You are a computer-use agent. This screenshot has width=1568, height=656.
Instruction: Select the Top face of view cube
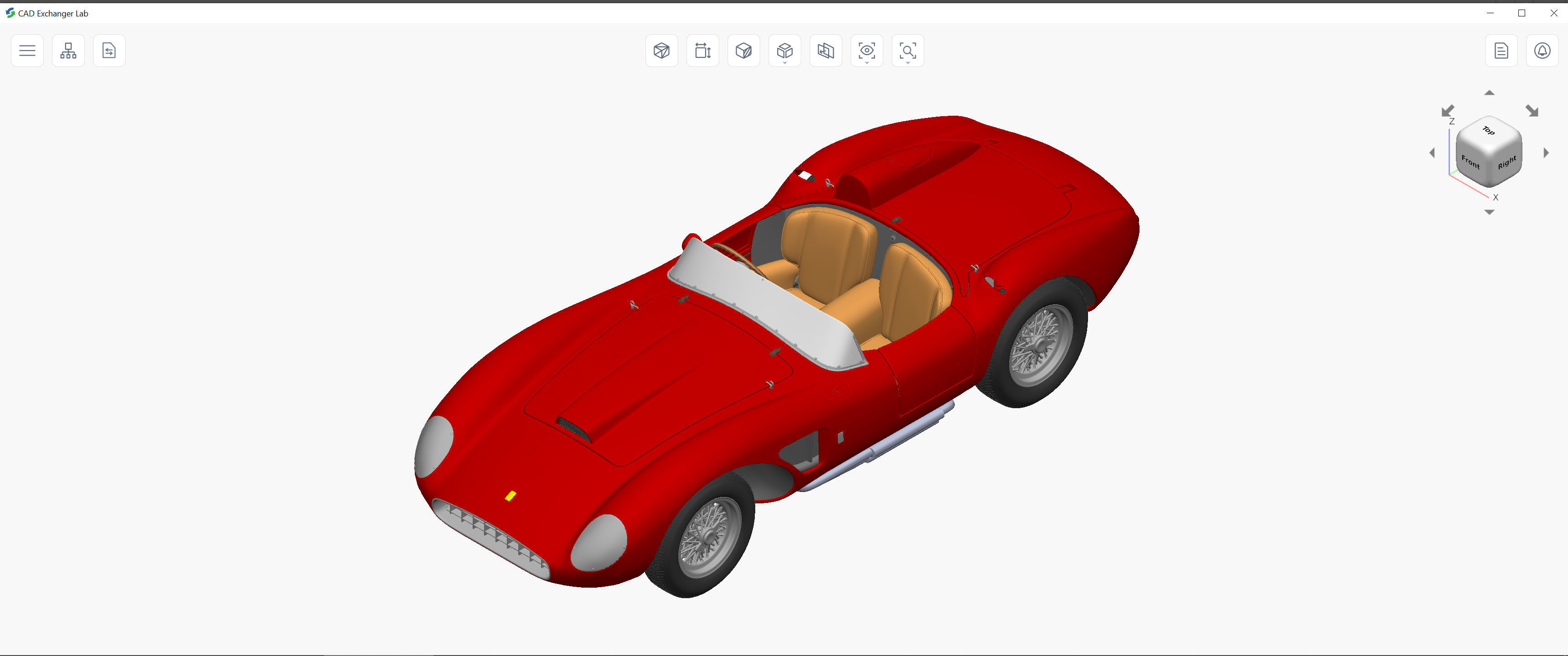1488,131
